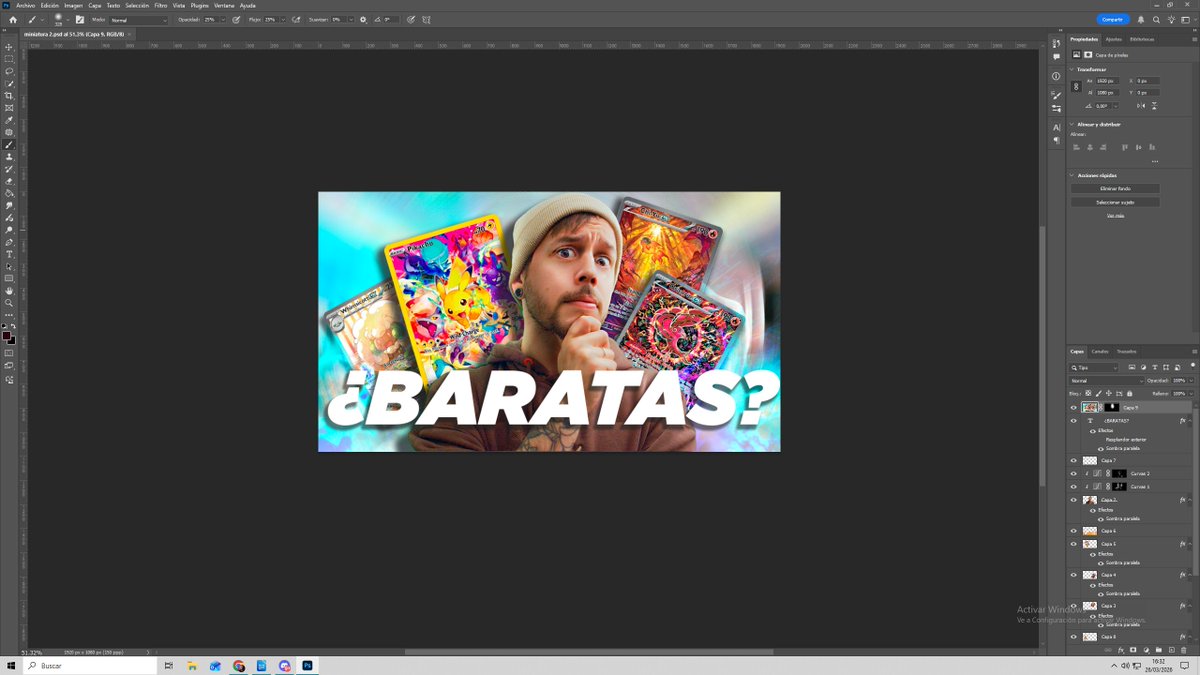Viewport: 1200px width, 675px height.
Task: Open the Paragraph panel icon
Action: coord(1056,141)
